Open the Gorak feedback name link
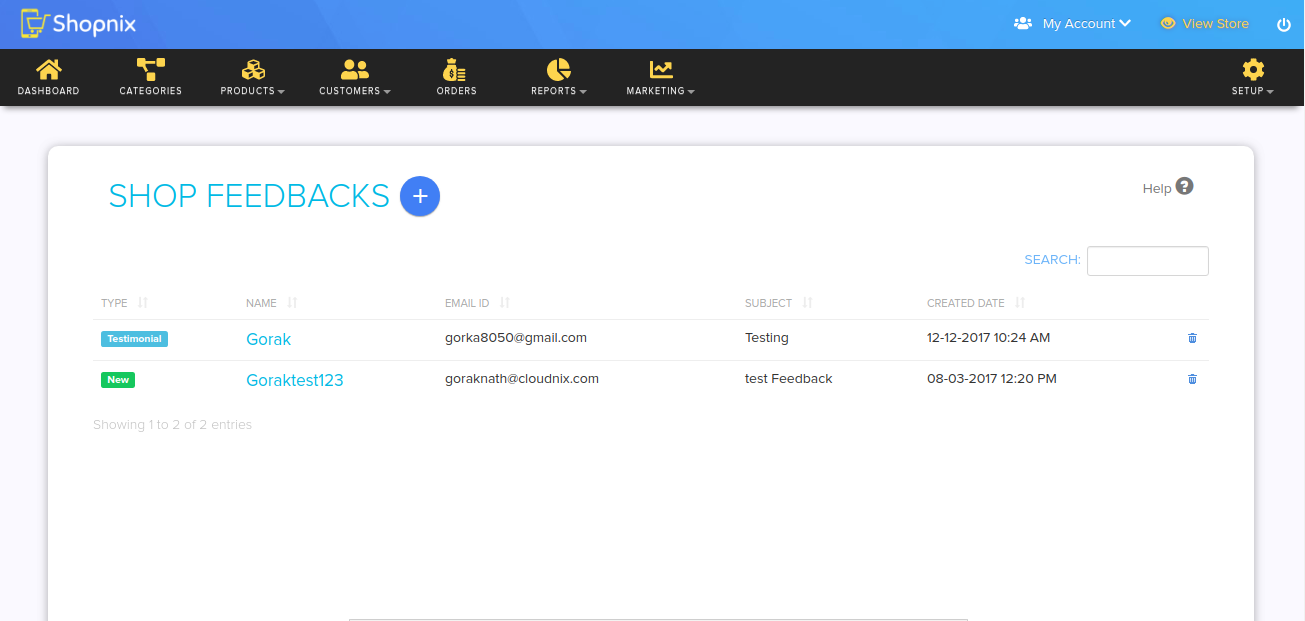Image resolution: width=1305 pixels, height=621 pixels. click(x=269, y=339)
